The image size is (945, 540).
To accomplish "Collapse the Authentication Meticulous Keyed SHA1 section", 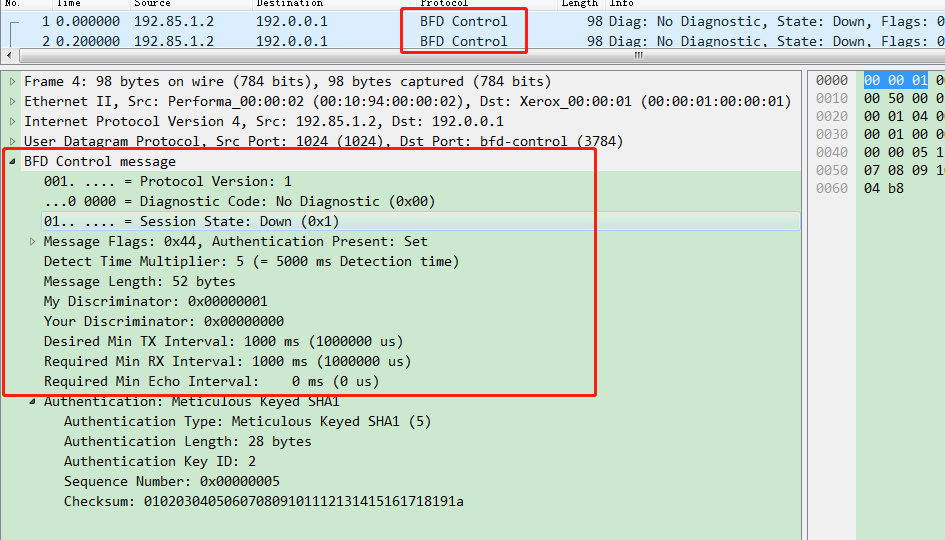I will click(33, 401).
